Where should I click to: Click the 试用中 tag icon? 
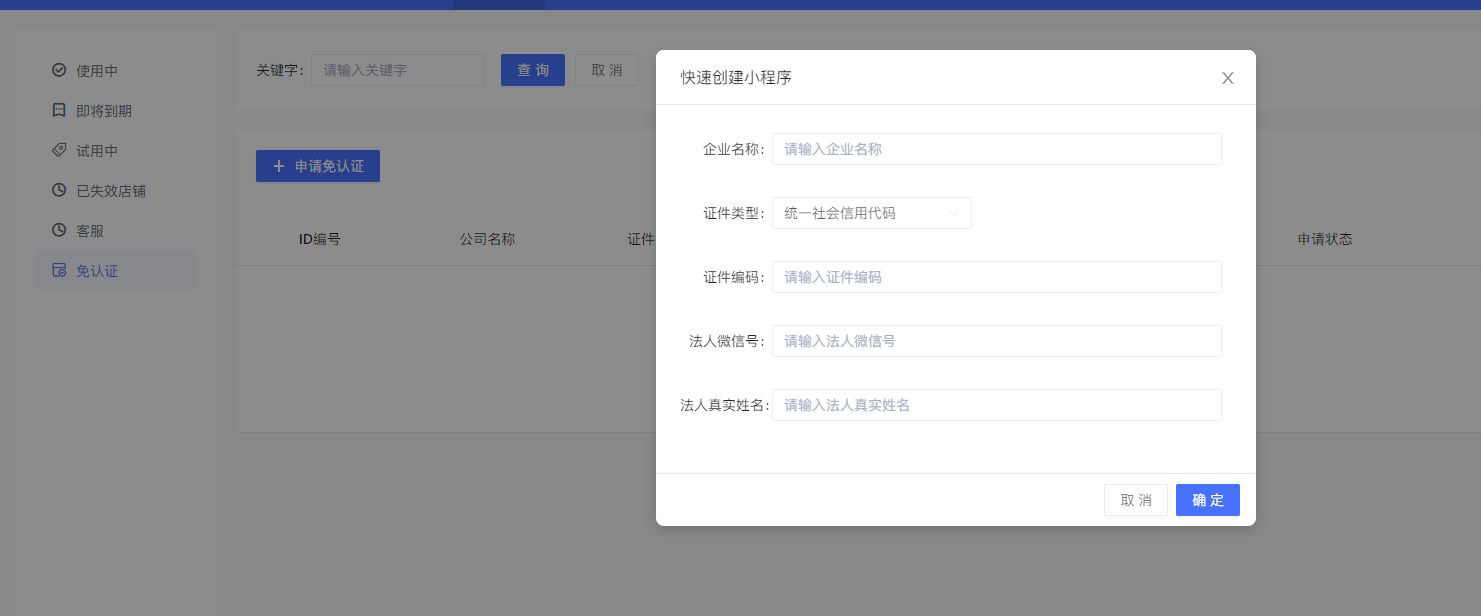coord(59,150)
